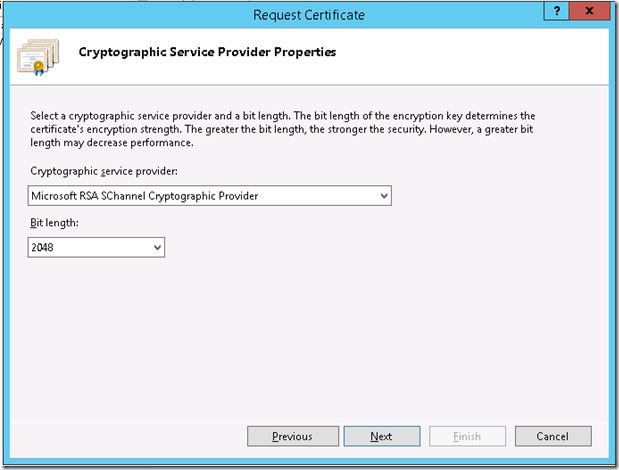Select the Microsoft RSA SChannel provider field
This screenshot has height=470, width=619.
[x=210, y=196]
